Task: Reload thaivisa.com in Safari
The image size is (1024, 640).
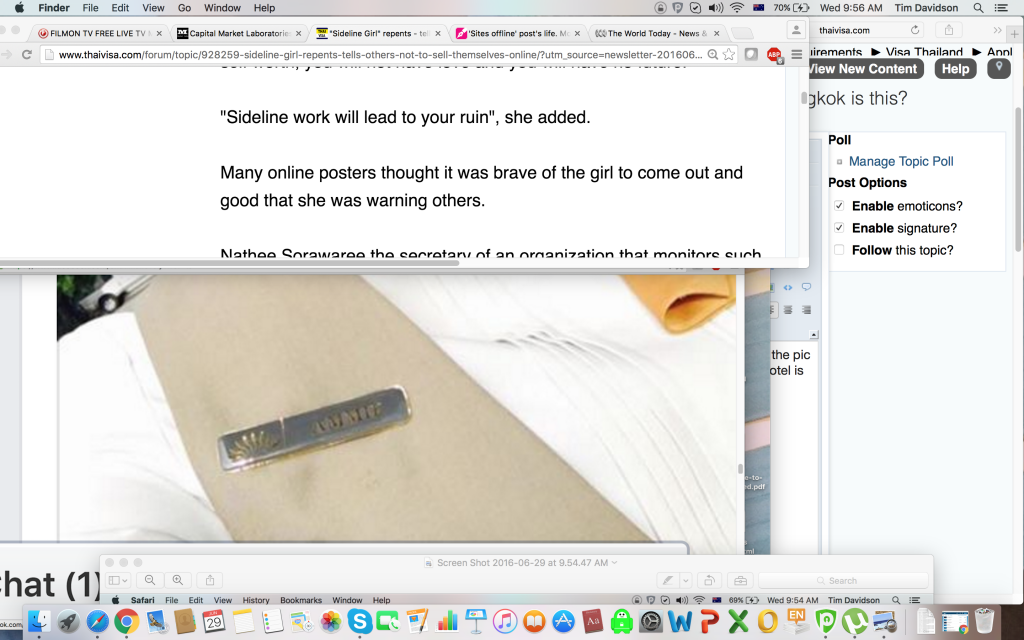Action: tap(915, 30)
